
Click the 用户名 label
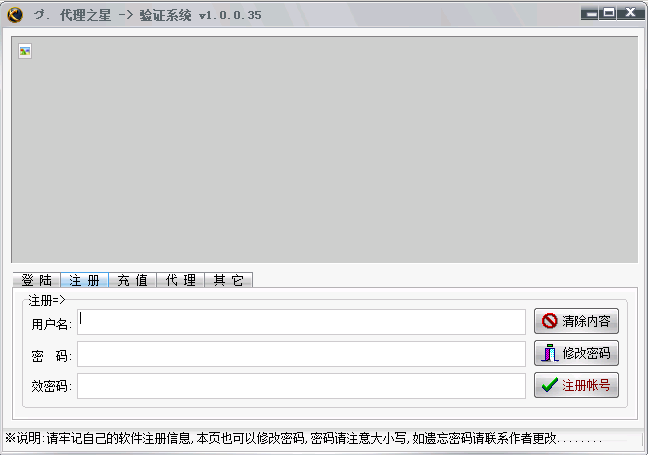pos(51,324)
